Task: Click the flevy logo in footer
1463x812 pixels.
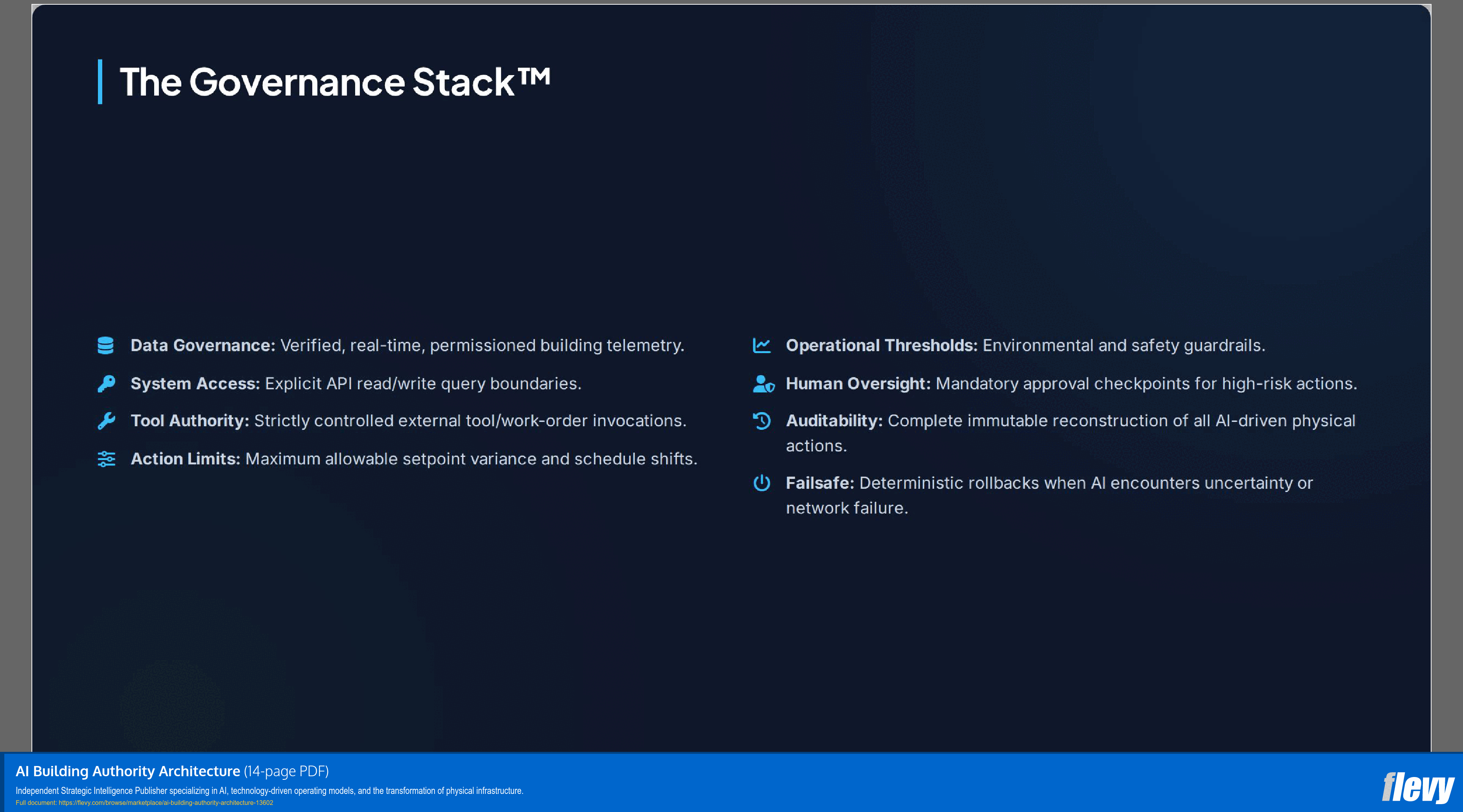Action: (x=1417, y=788)
